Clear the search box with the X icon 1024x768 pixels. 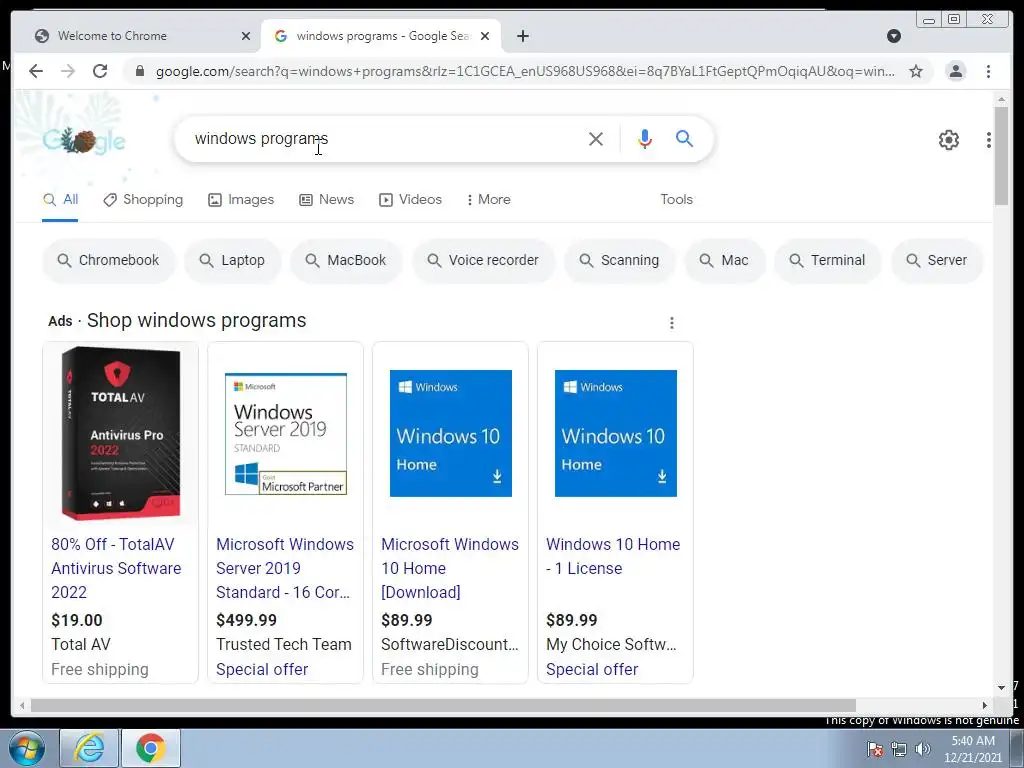[596, 138]
